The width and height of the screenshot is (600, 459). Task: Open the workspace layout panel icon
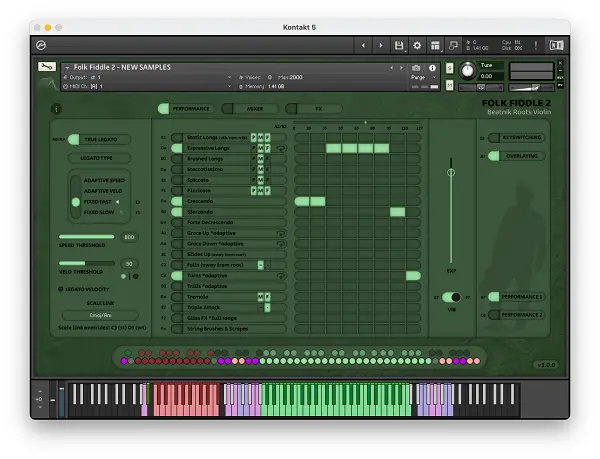click(435, 46)
